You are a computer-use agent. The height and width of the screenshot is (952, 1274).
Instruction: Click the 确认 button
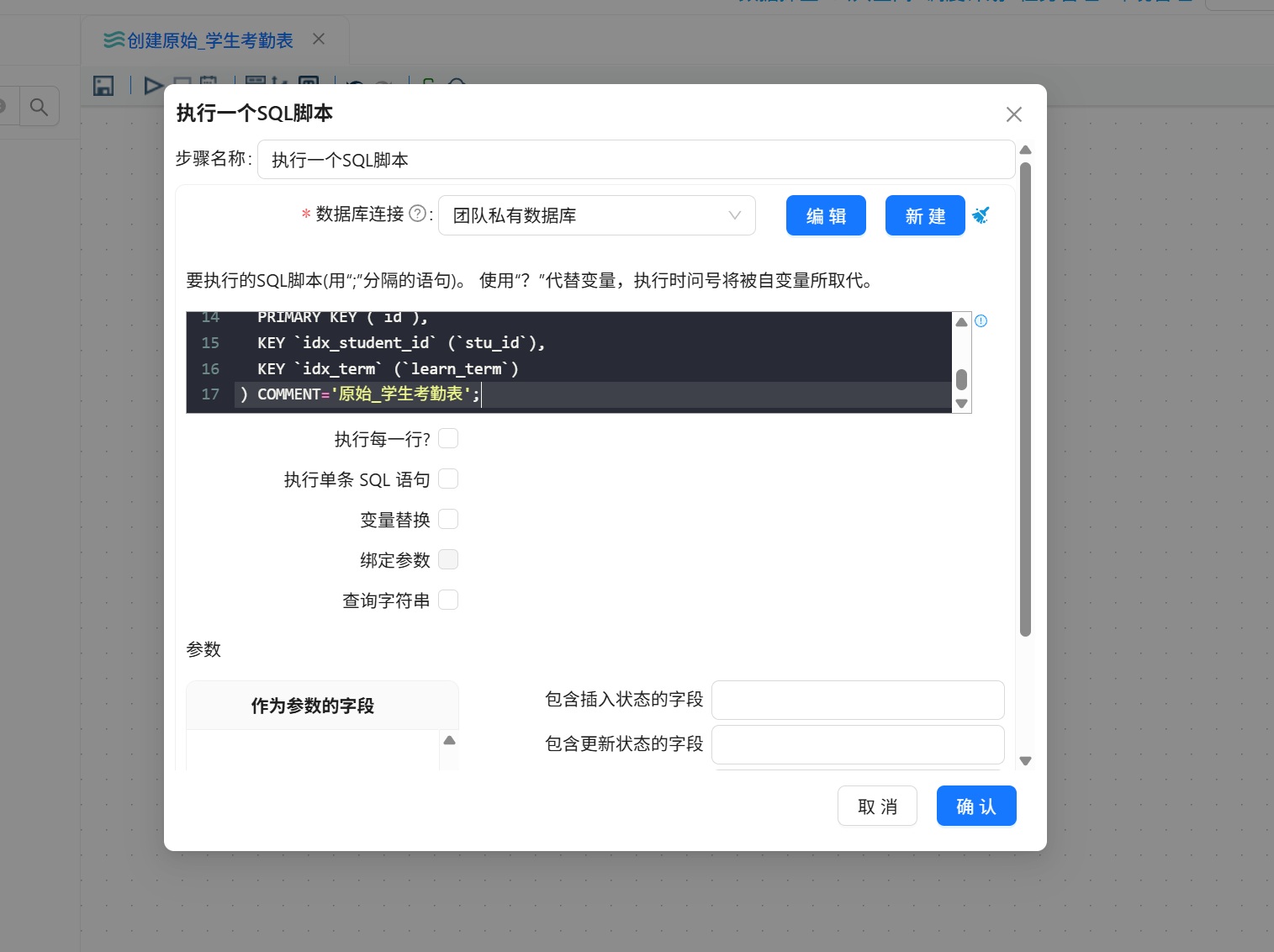pyautogui.click(x=976, y=807)
